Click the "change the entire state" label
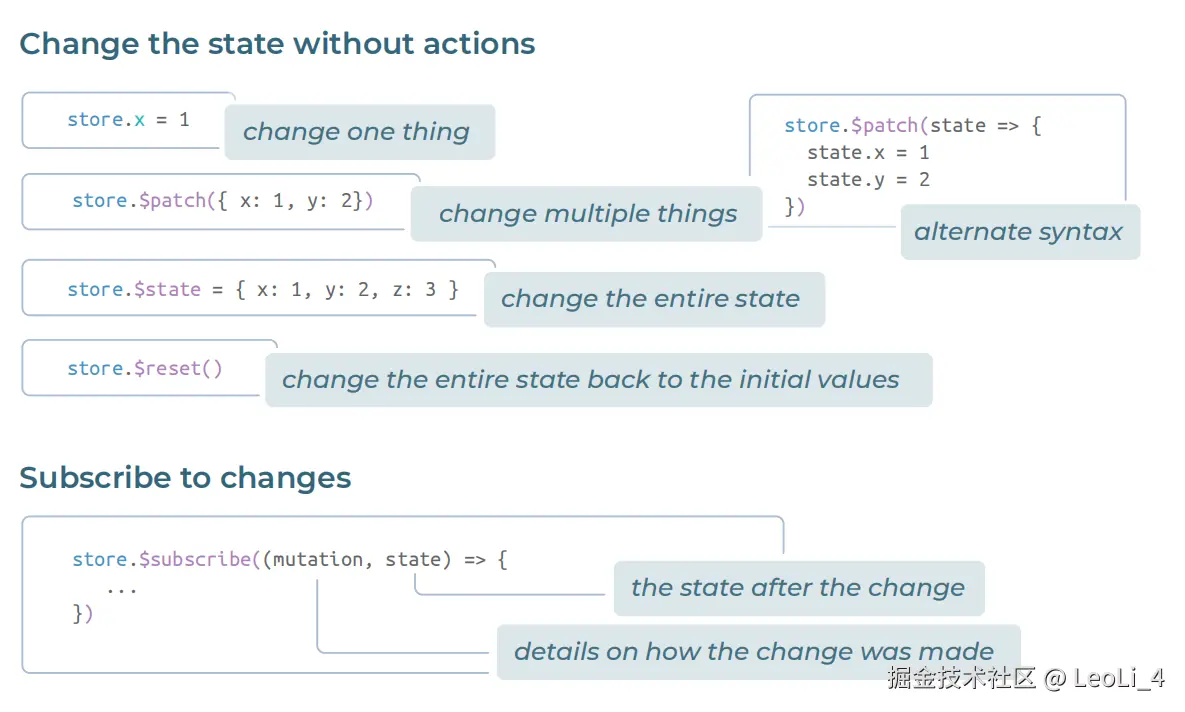This screenshot has width=1185, height=712. pyautogui.click(x=650, y=299)
